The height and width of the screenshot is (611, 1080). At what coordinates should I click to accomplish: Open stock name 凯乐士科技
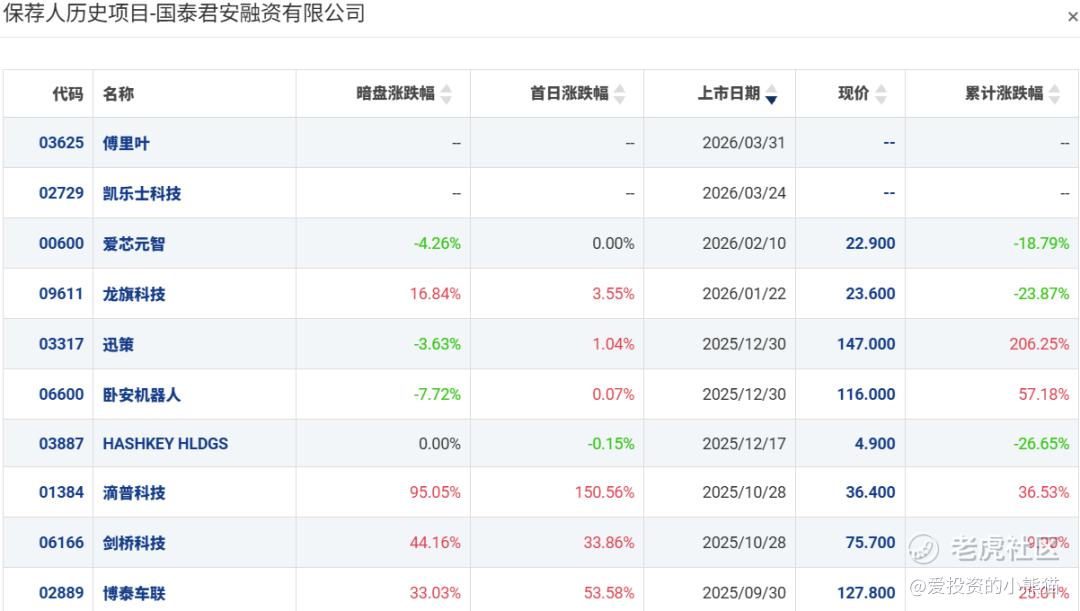142,194
